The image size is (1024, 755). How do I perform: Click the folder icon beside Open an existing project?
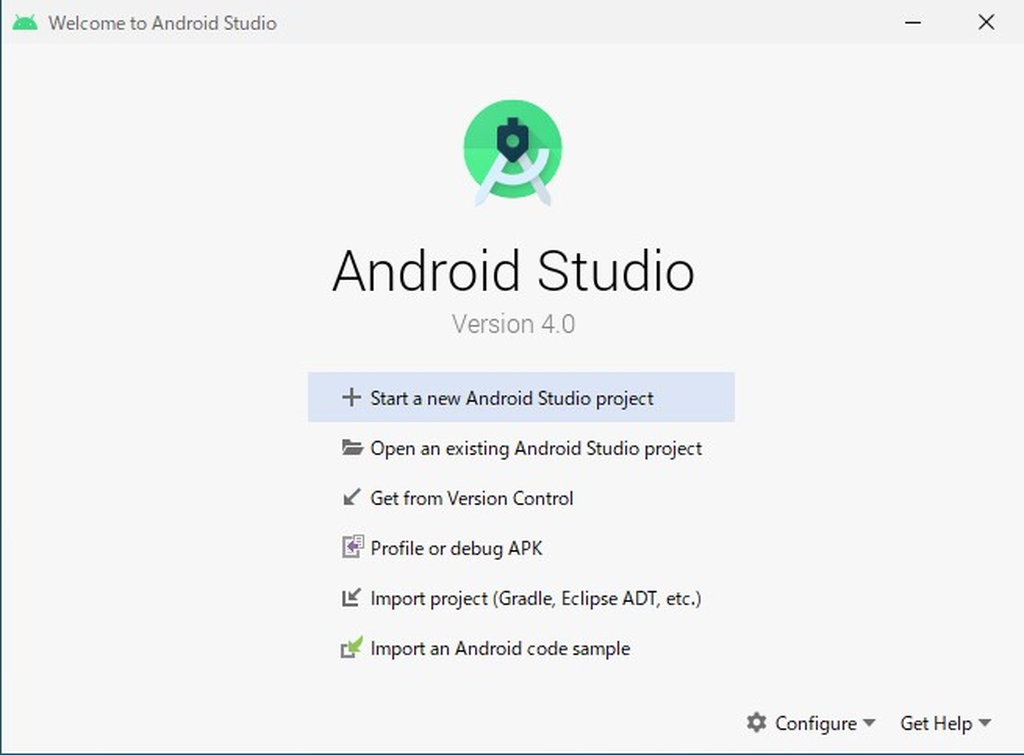tap(351, 448)
